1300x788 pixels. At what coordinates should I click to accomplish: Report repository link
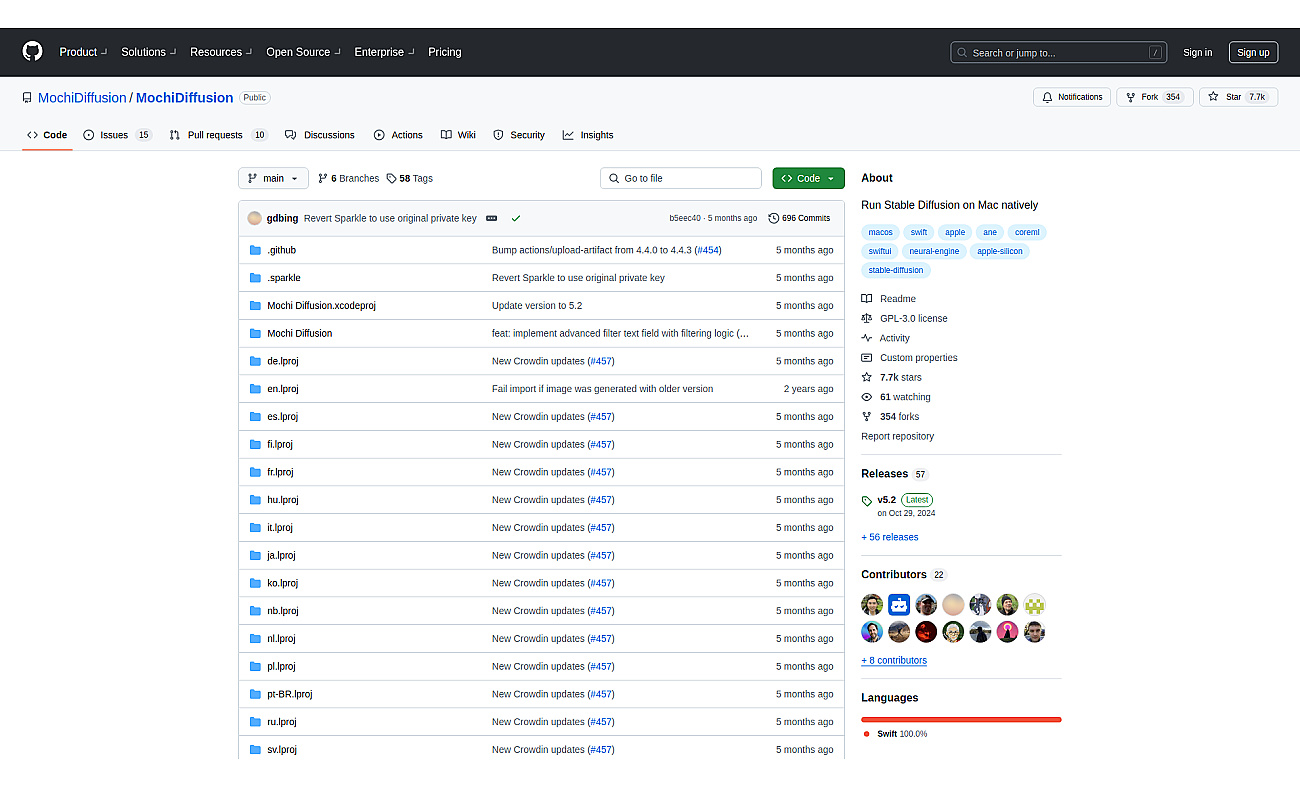tap(897, 436)
